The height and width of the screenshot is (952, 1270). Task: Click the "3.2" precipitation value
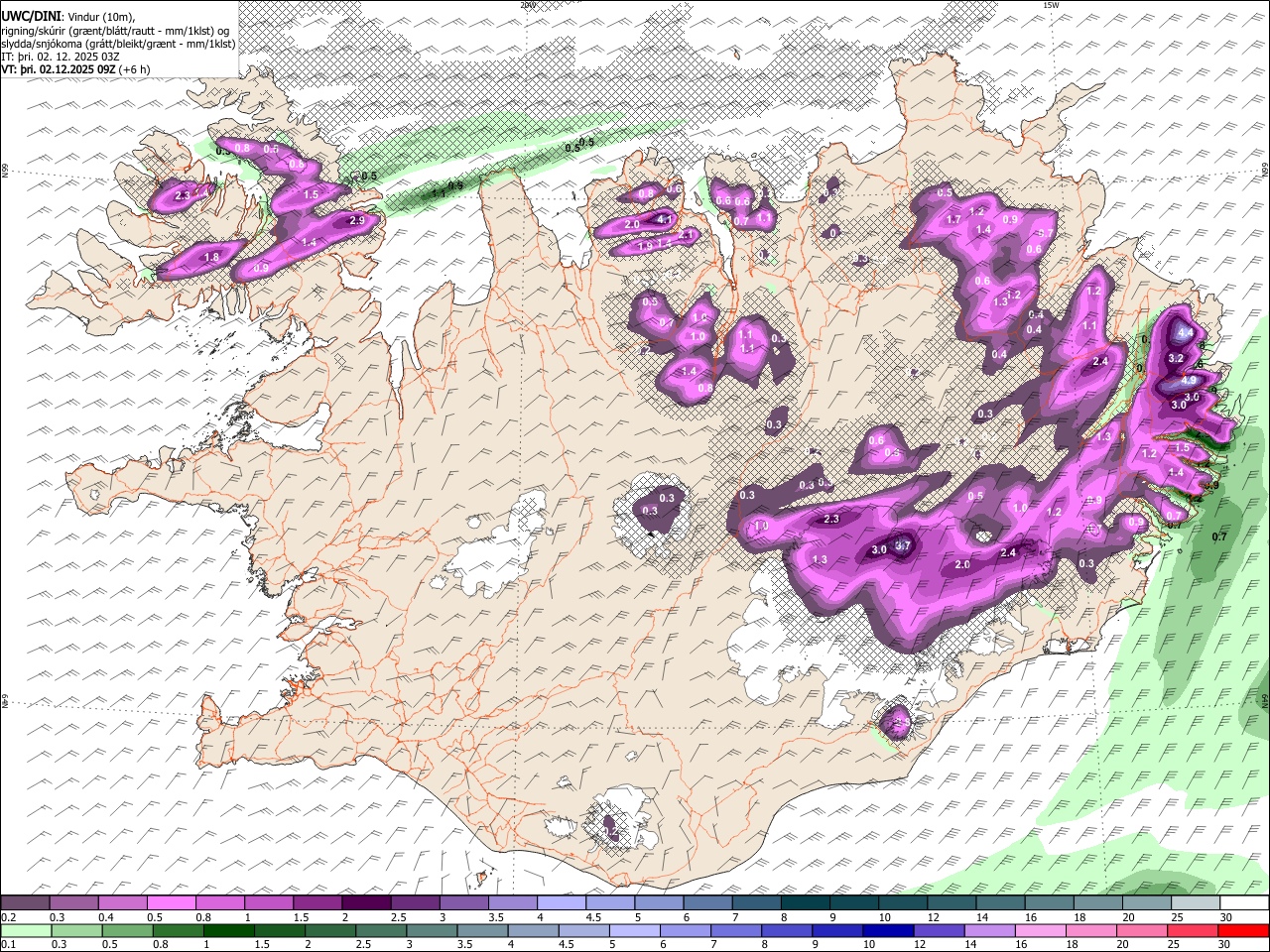click(1177, 358)
